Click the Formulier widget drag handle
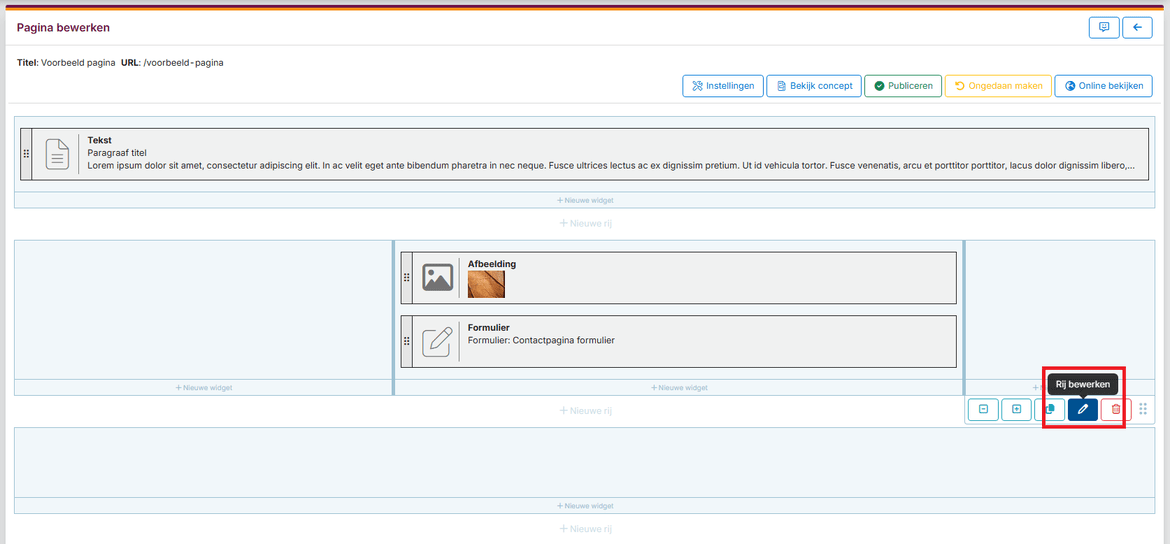1170x544 pixels. click(406, 341)
